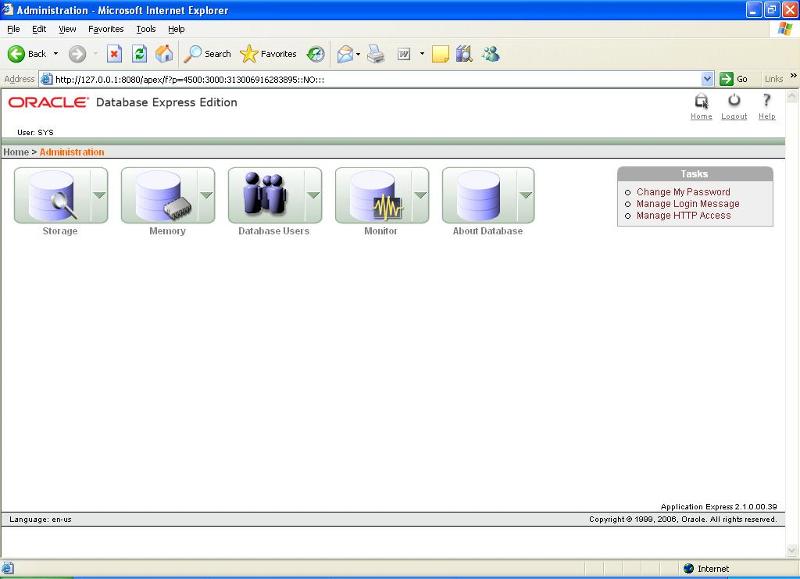Viewport: 800px width, 579px height.
Task: Open the Storage database icon
Action: (53, 195)
